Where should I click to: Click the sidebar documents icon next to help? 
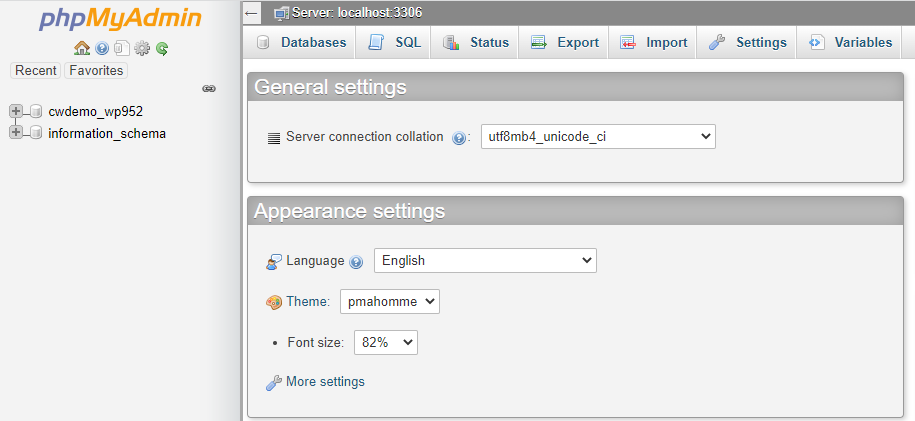pos(121,48)
